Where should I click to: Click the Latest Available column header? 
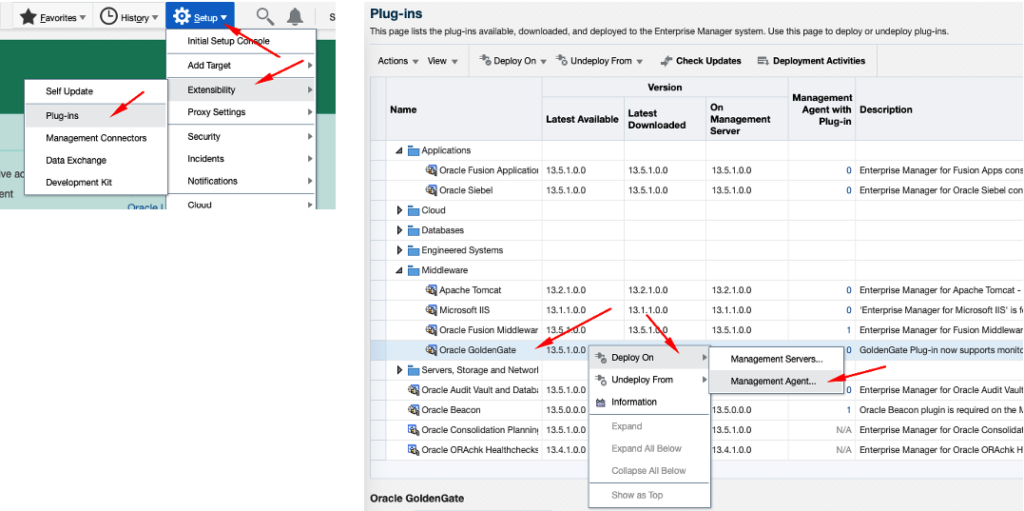click(583, 119)
